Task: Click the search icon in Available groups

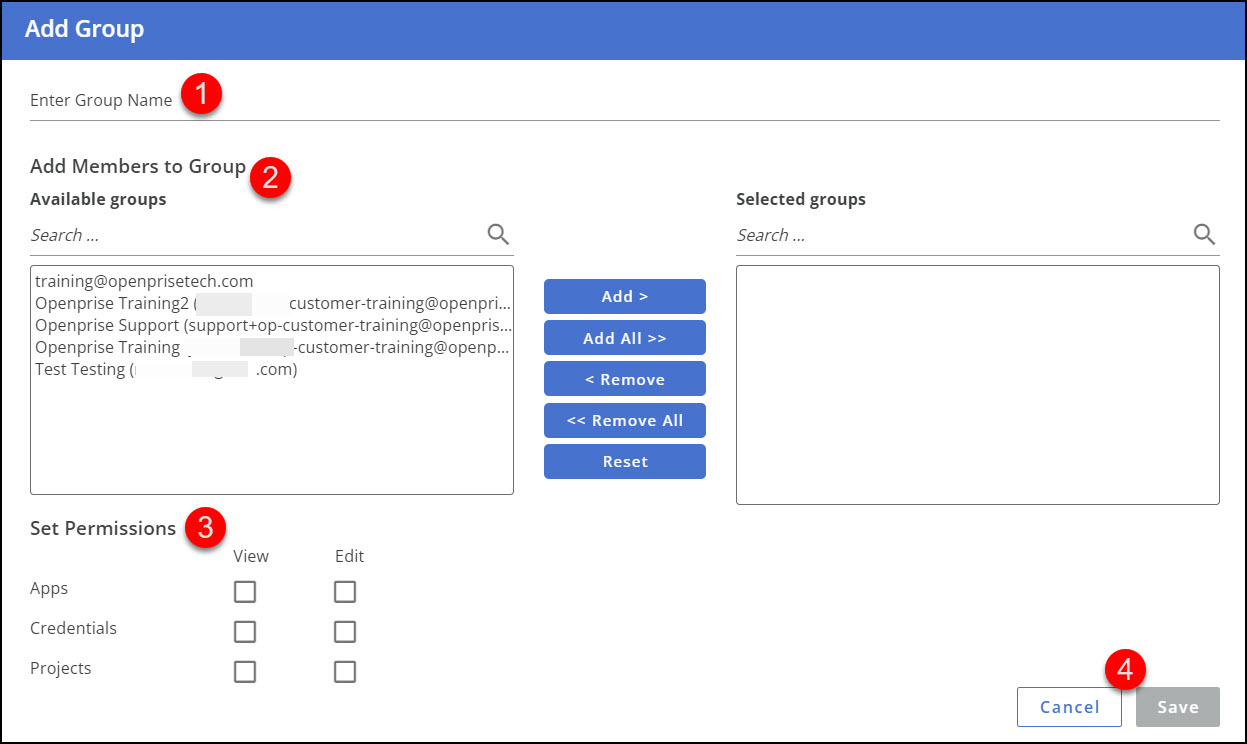Action: (497, 234)
